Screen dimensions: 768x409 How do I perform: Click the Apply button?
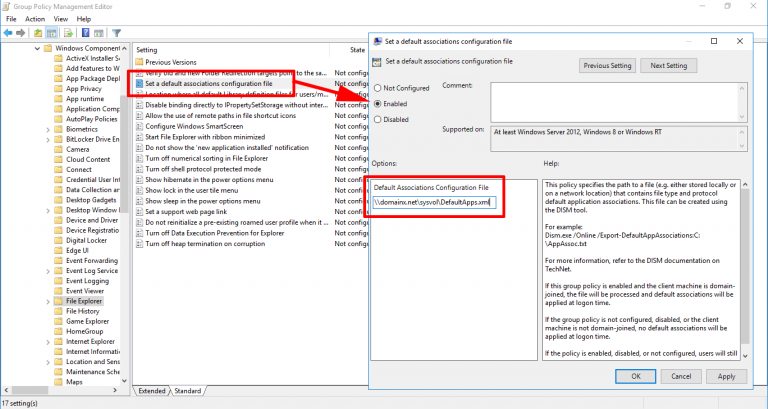tap(726, 376)
